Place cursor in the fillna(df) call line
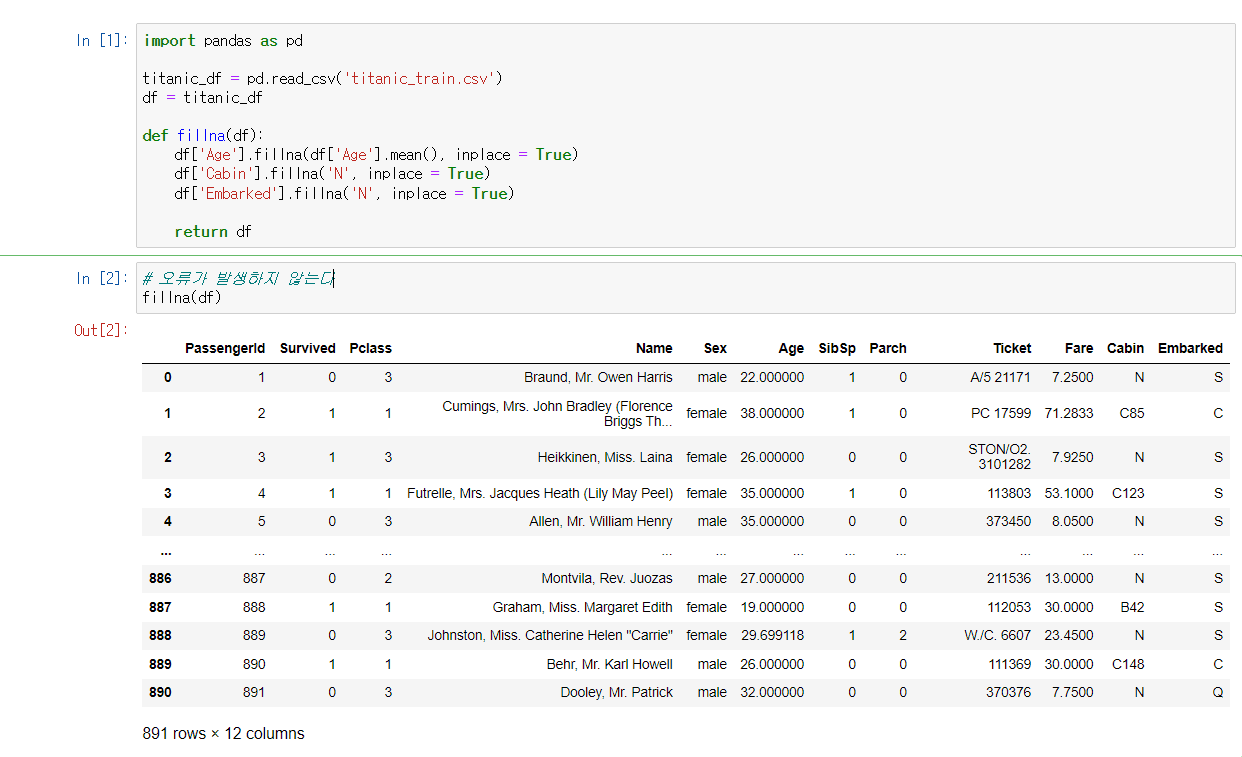This screenshot has height=757, width=1242. coord(182,297)
